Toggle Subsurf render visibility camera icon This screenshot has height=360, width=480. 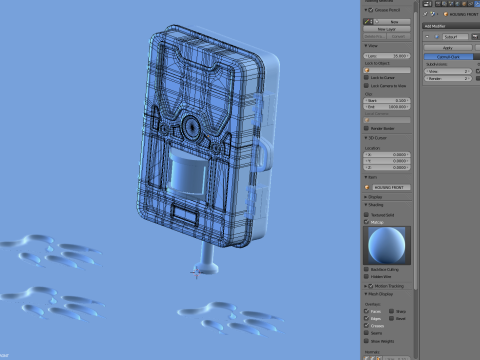[x=475, y=37]
